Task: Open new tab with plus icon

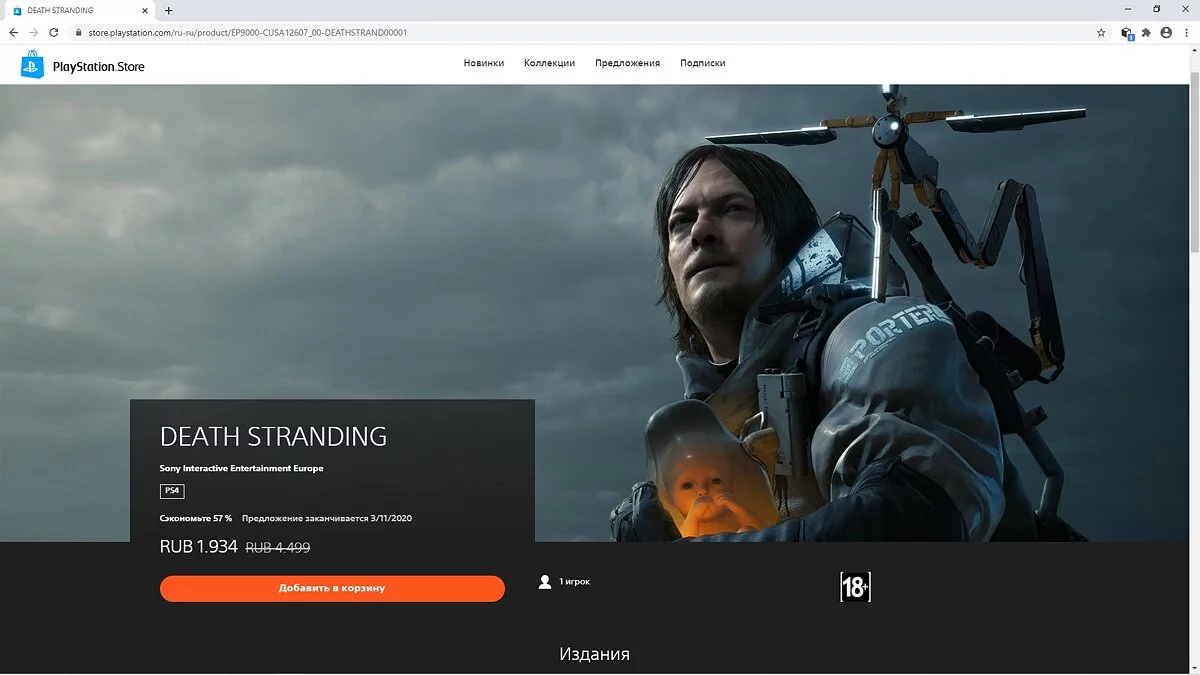Action: point(168,10)
